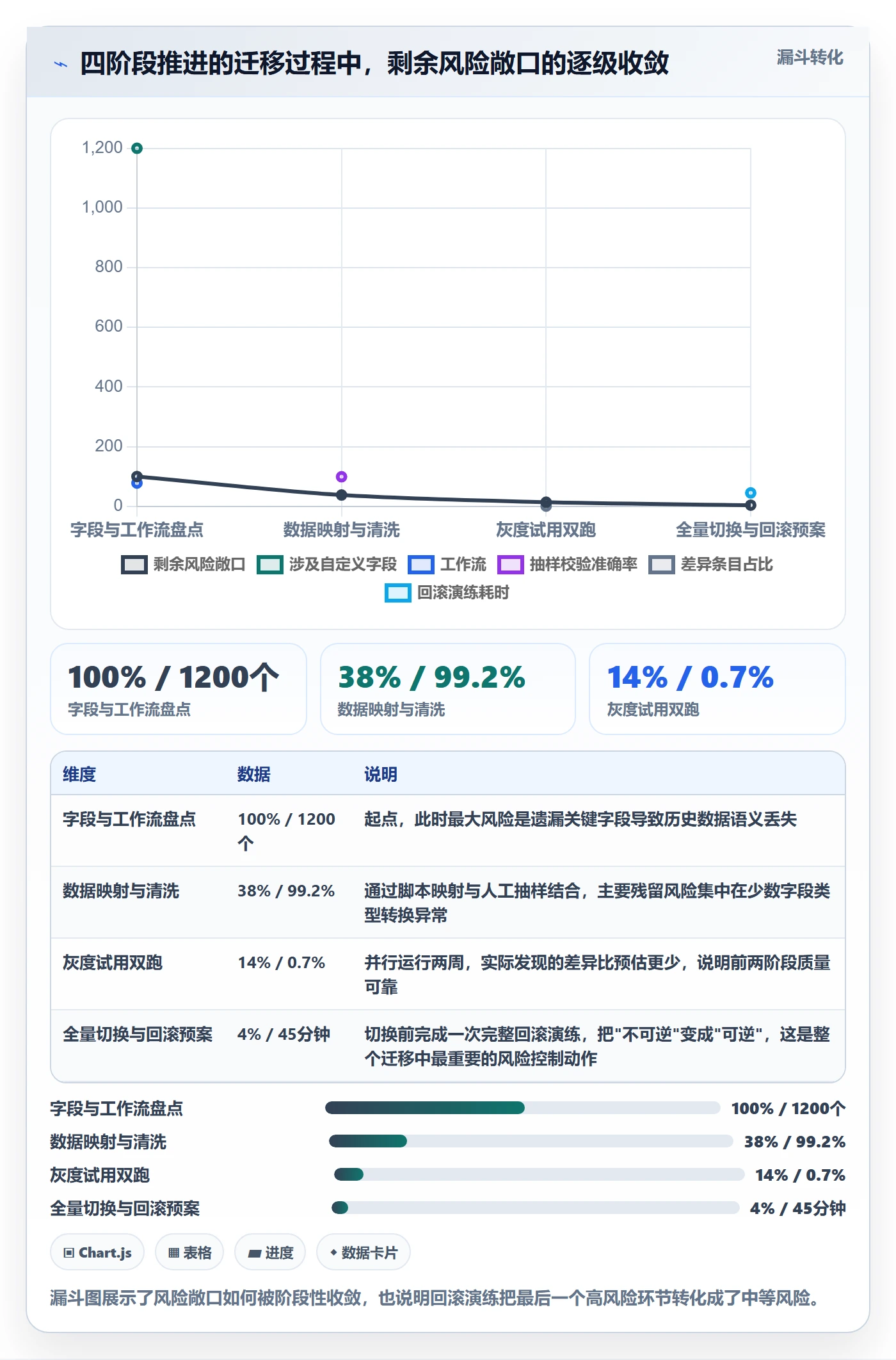Select the 数据卡片 tag chip
The height and width of the screenshot is (1360, 896).
[364, 1252]
